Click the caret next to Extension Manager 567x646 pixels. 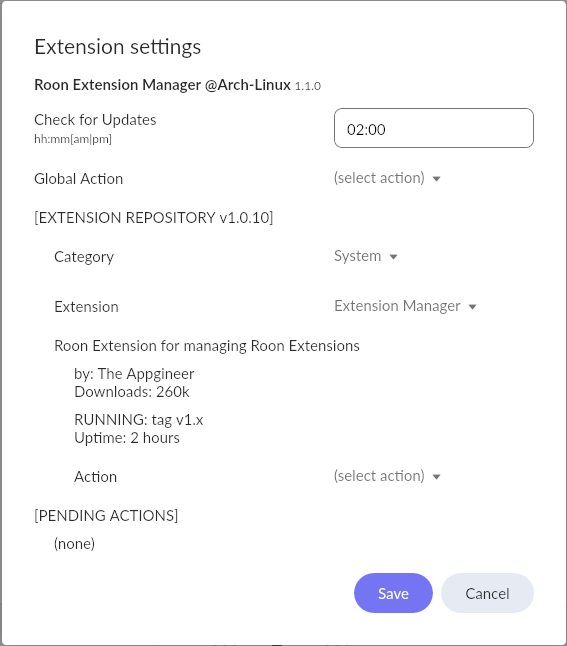pos(473,307)
